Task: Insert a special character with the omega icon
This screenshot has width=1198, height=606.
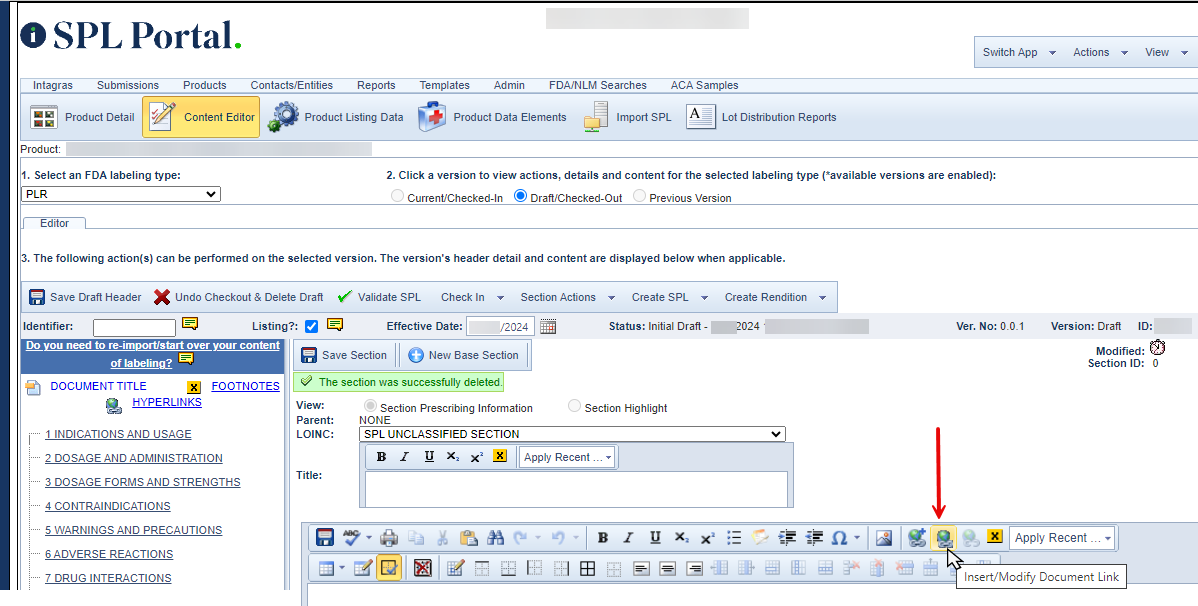Action: pyautogui.click(x=839, y=538)
